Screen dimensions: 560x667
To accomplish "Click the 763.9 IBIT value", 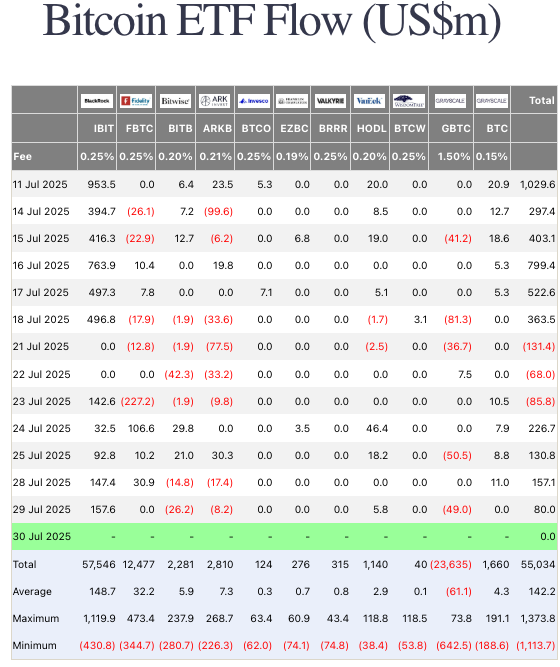I will [x=102, y=265].
